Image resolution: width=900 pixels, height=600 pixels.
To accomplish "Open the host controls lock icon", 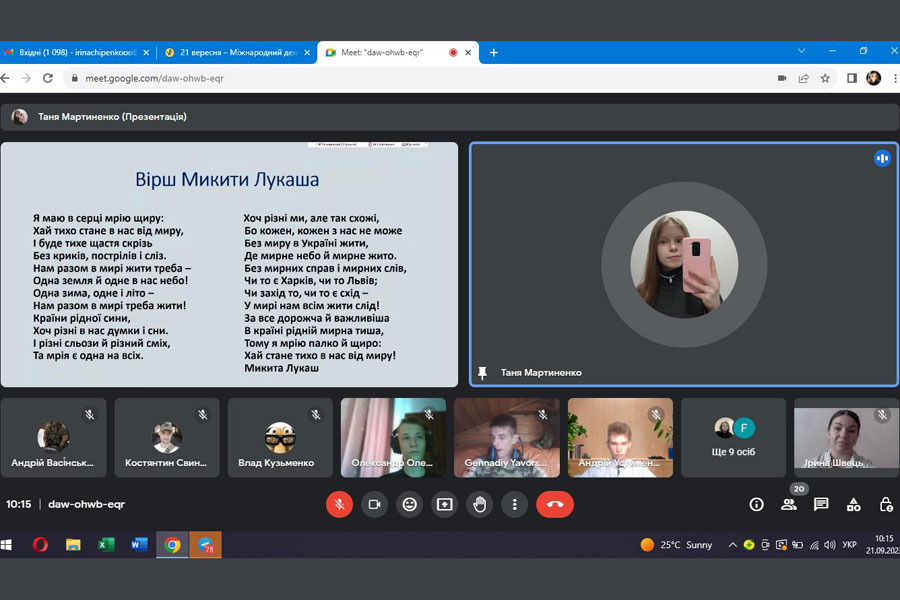I will coord(885,504).
